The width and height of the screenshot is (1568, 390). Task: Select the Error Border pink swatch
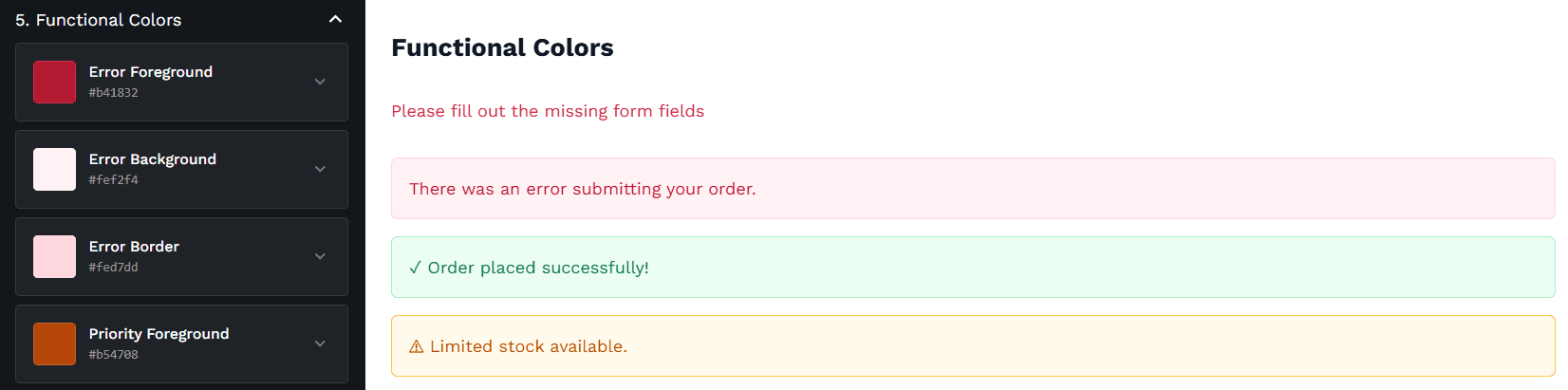coord(54,256)
